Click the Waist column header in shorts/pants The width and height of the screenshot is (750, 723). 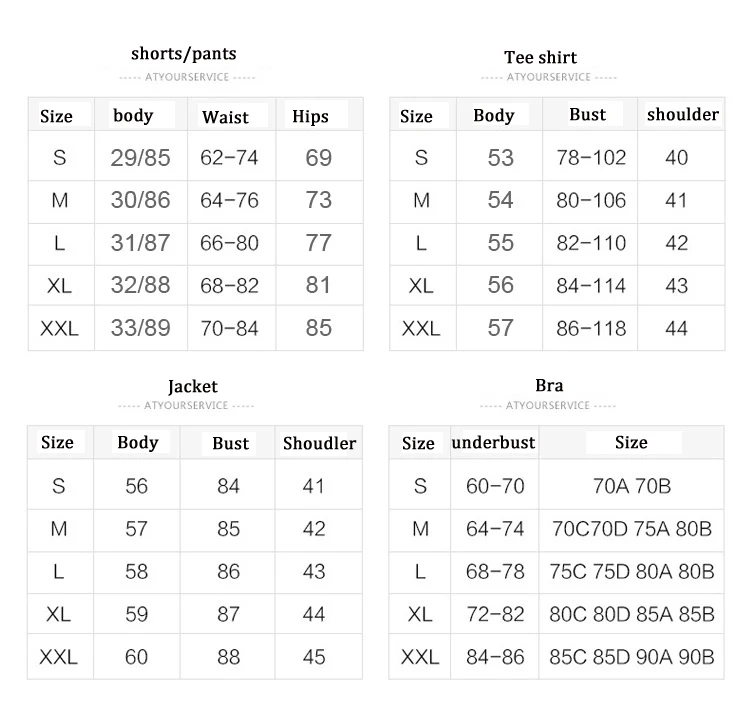click(x=225, y=117)
